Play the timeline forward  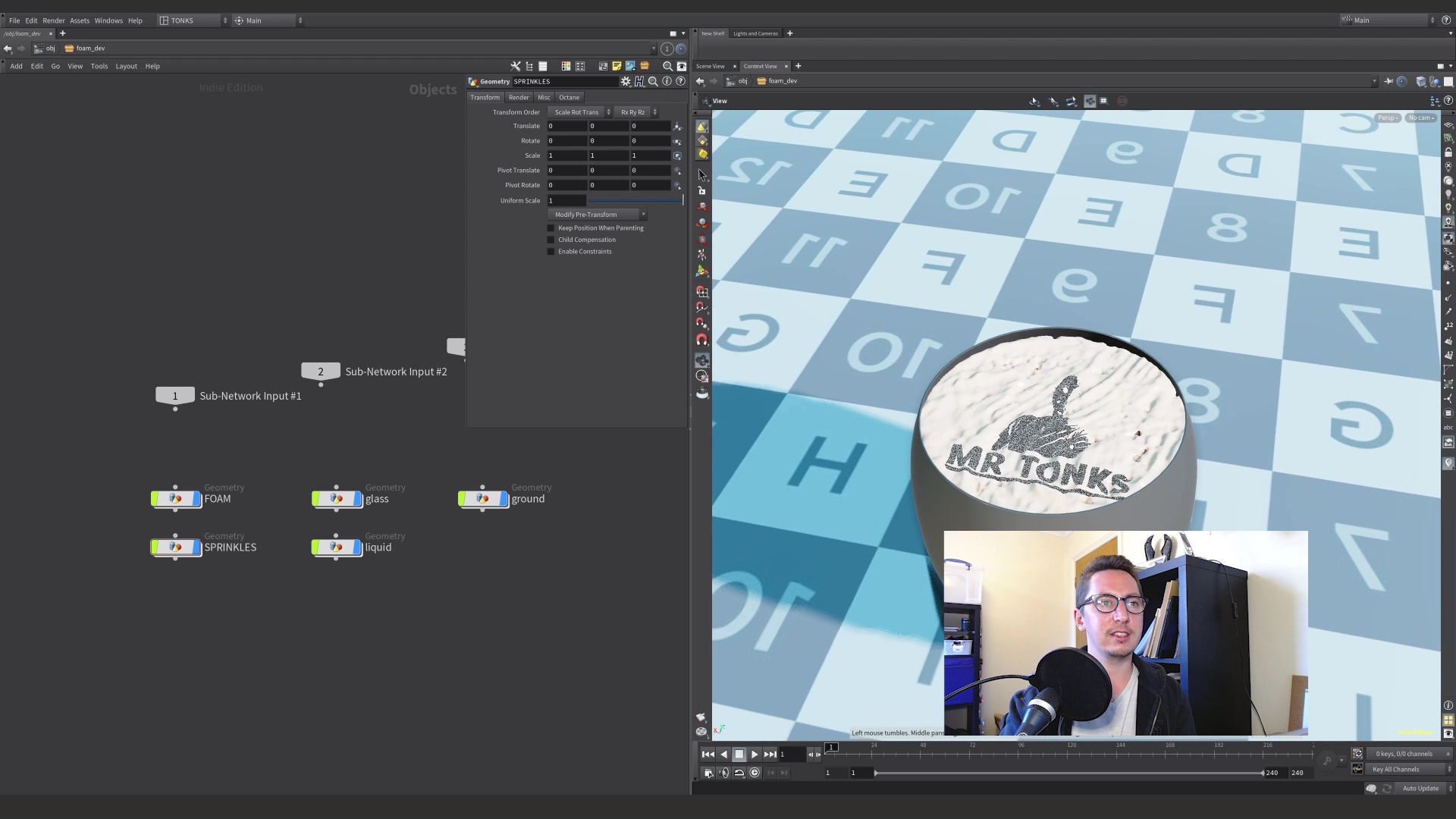pyautogui.click(x=755, y=754)
